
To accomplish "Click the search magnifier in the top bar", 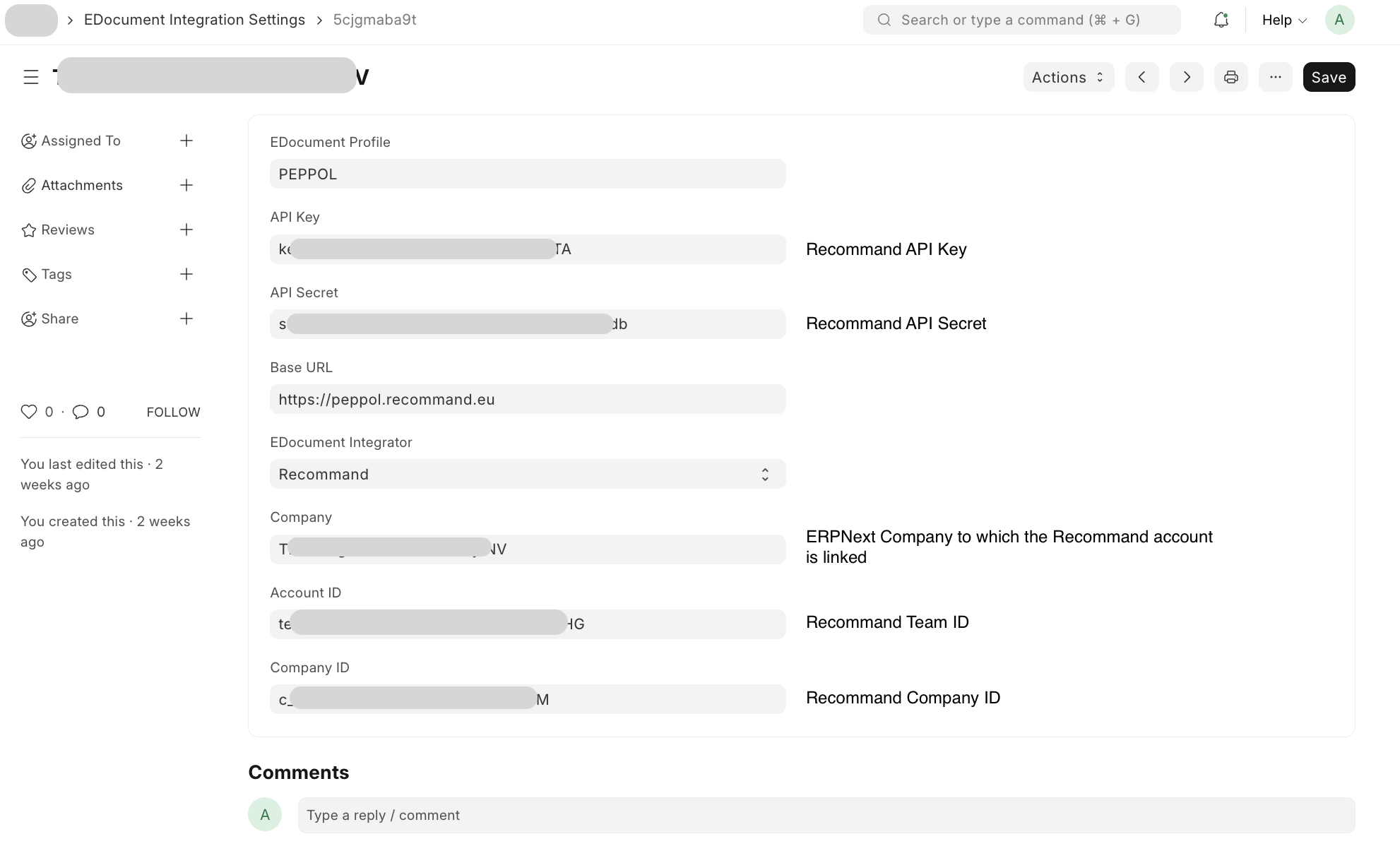I will coord(884,20).
